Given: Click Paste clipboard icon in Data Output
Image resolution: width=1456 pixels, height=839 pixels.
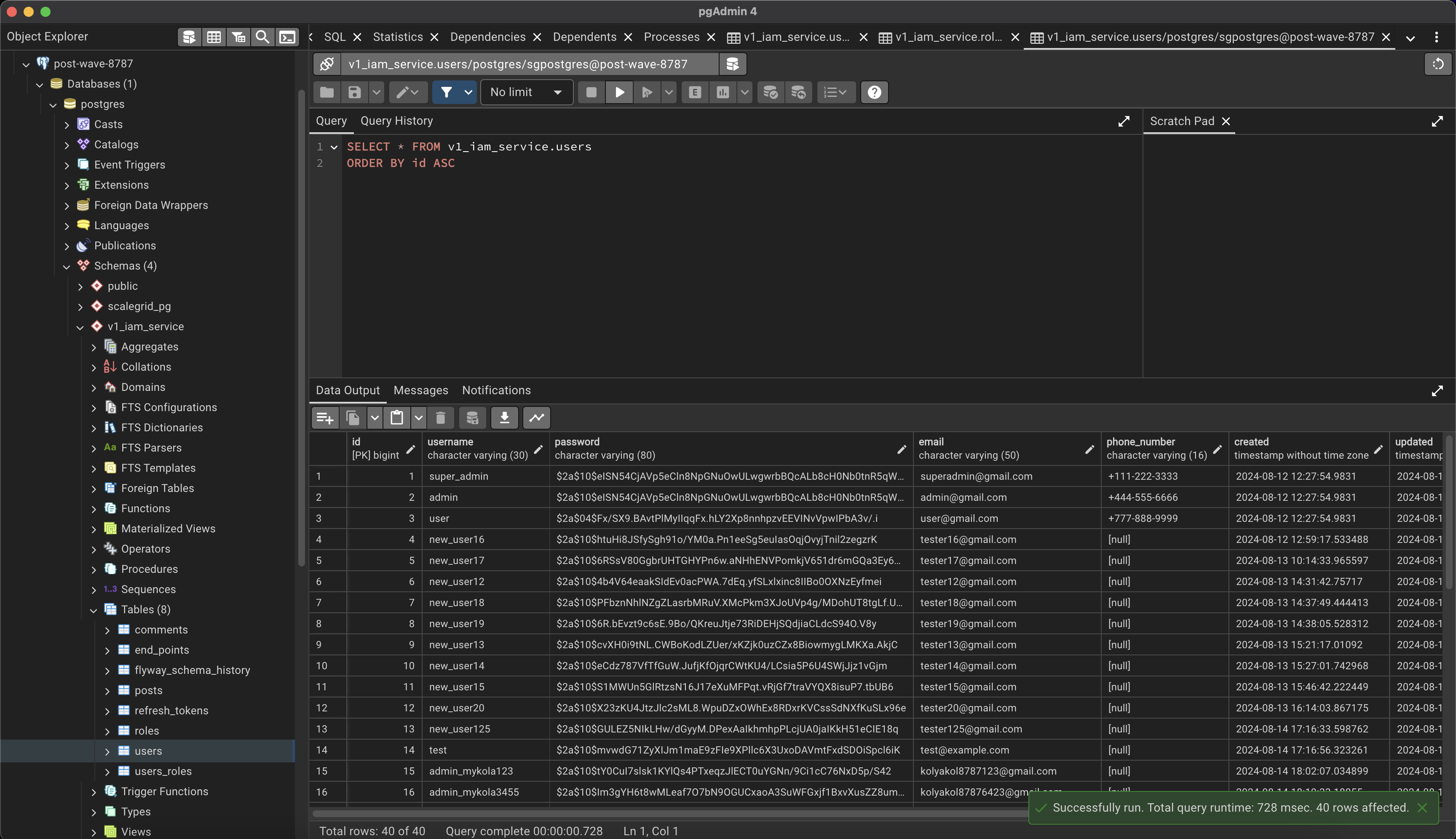Looking at the screenshot, I should [x=396, y=418].
